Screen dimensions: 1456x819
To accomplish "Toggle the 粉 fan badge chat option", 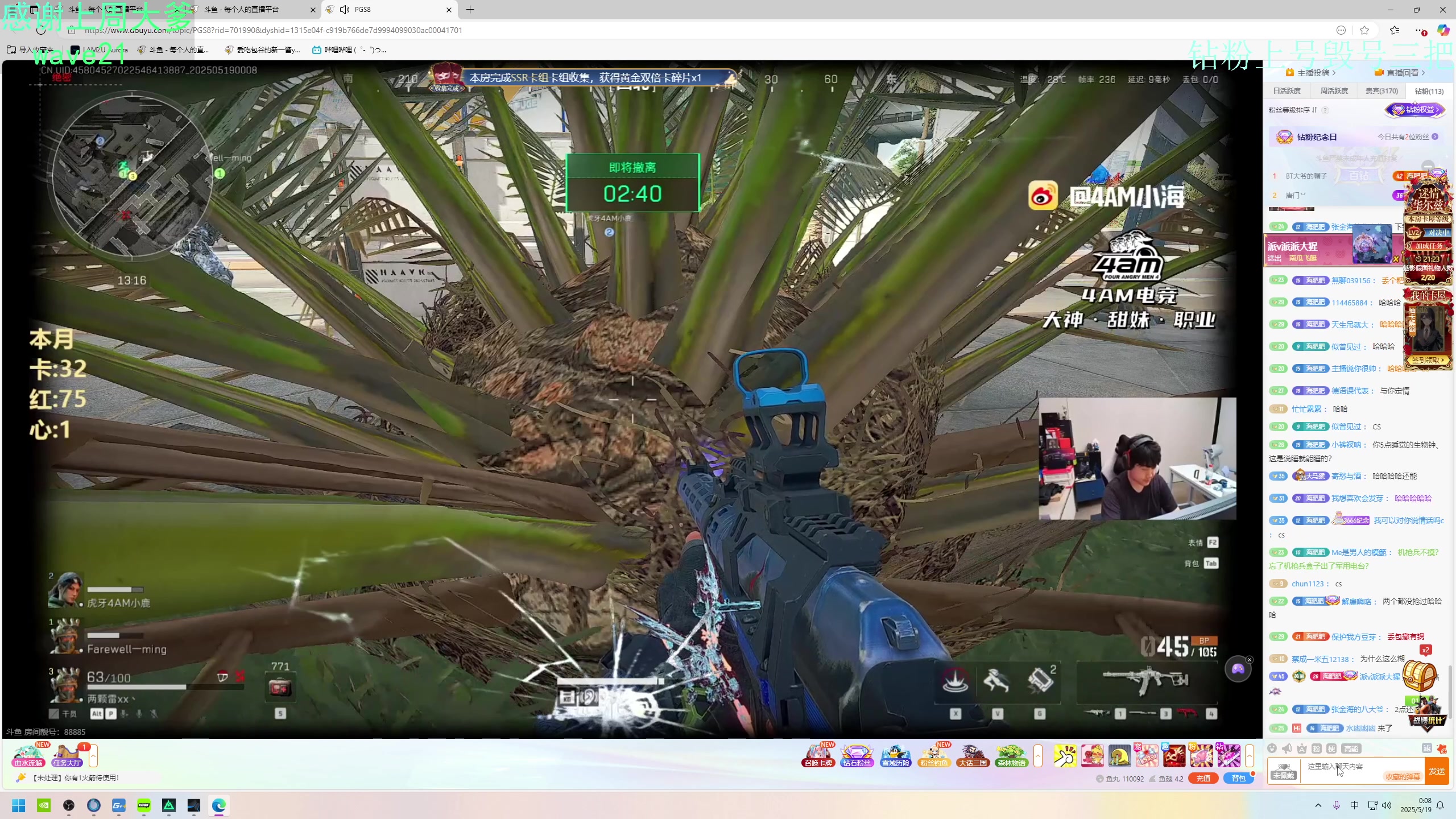I will pos(1317,748).
